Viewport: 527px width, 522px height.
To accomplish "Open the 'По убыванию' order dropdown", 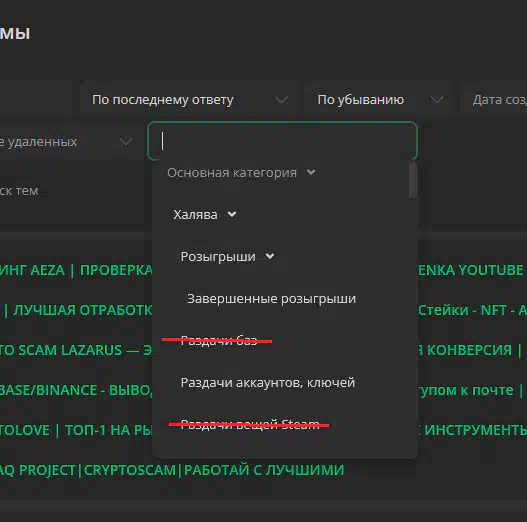I will coord(381,100).
